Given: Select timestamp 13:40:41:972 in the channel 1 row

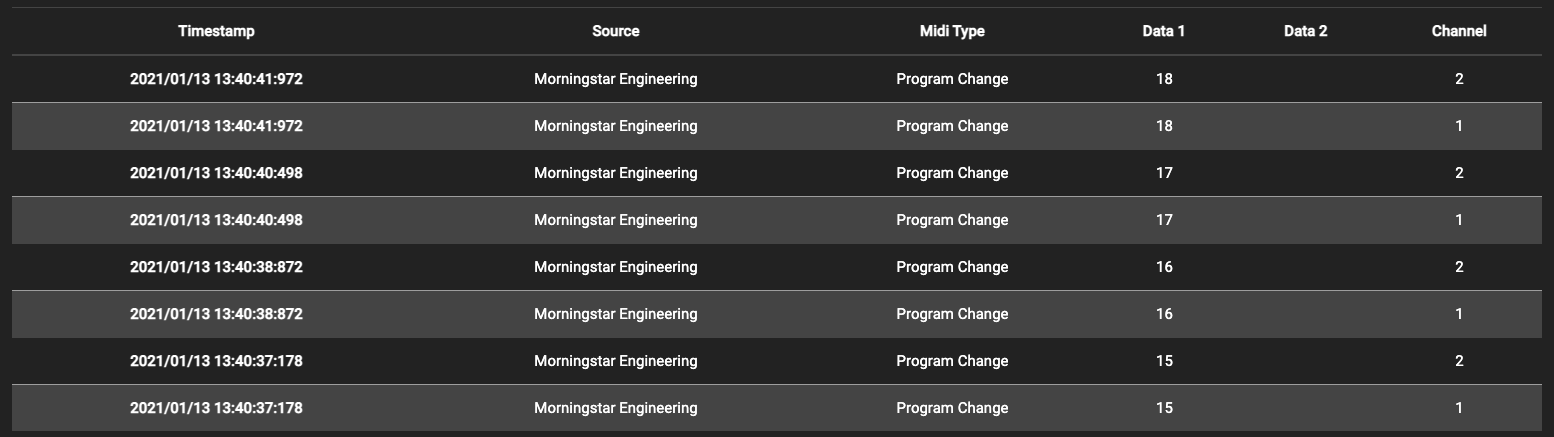Looking at the screenshot, I should pos(216,126).
